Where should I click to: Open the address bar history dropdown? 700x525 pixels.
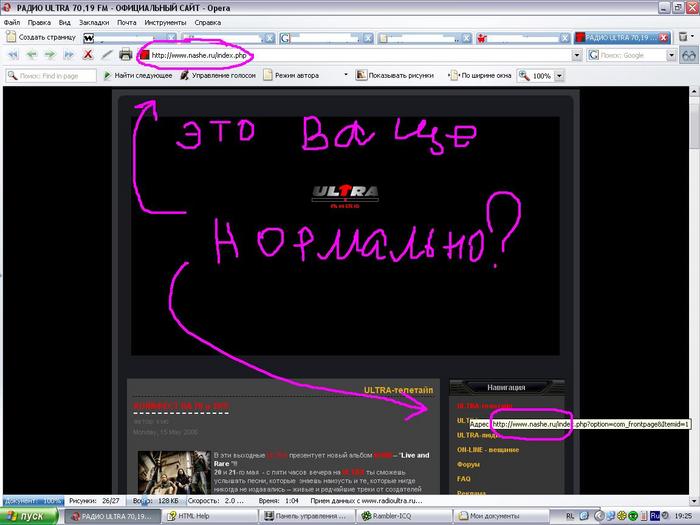point(577,55)
